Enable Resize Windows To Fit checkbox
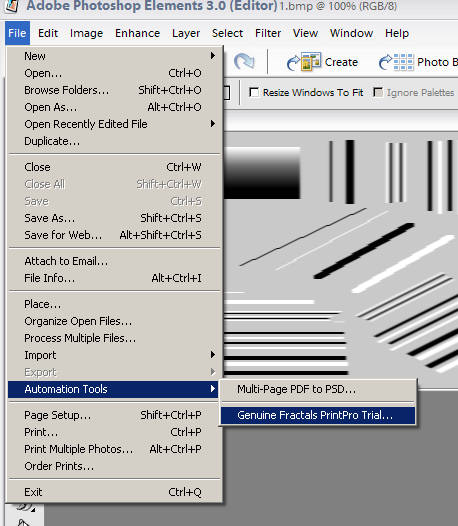Image resolution: width=458 pixels, height=526 pixels. [254, 92]
